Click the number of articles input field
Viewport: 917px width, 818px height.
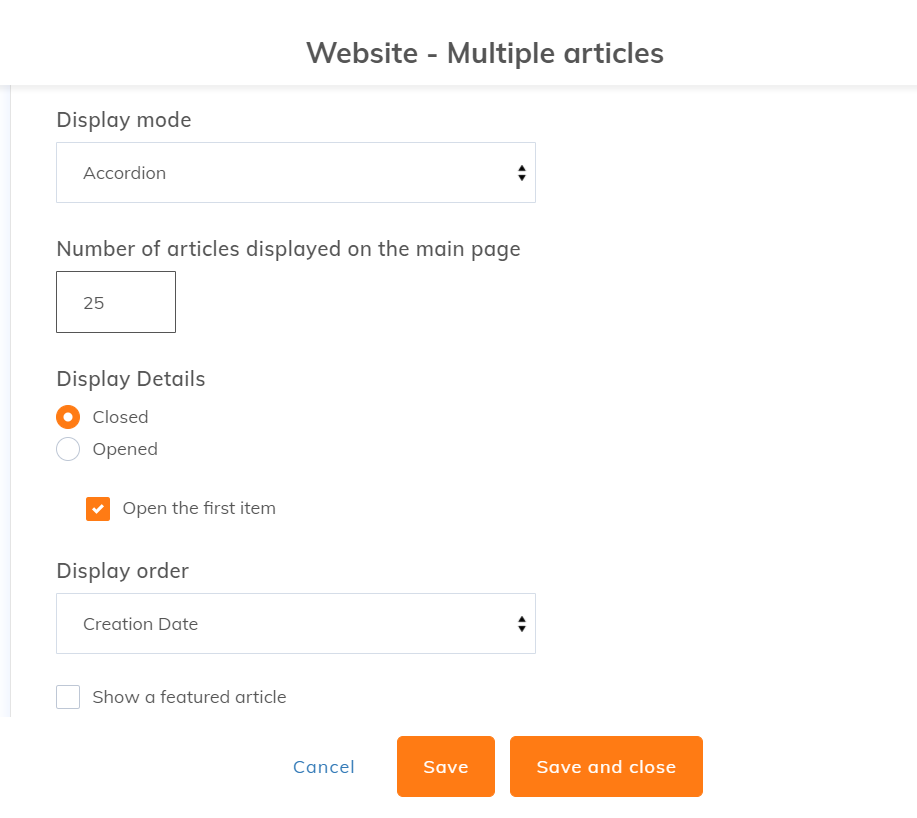coord(116,302)
